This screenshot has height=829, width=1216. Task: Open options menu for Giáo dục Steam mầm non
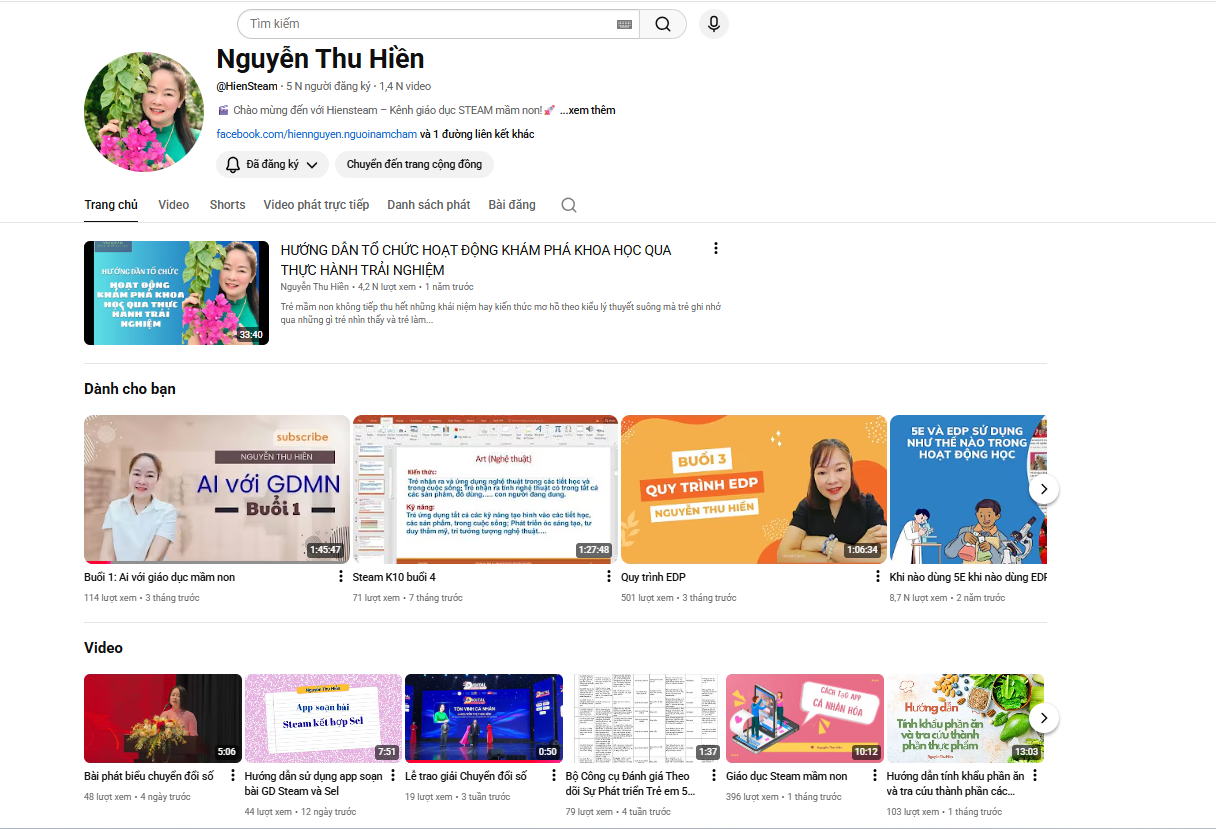[x=874, y=776]
